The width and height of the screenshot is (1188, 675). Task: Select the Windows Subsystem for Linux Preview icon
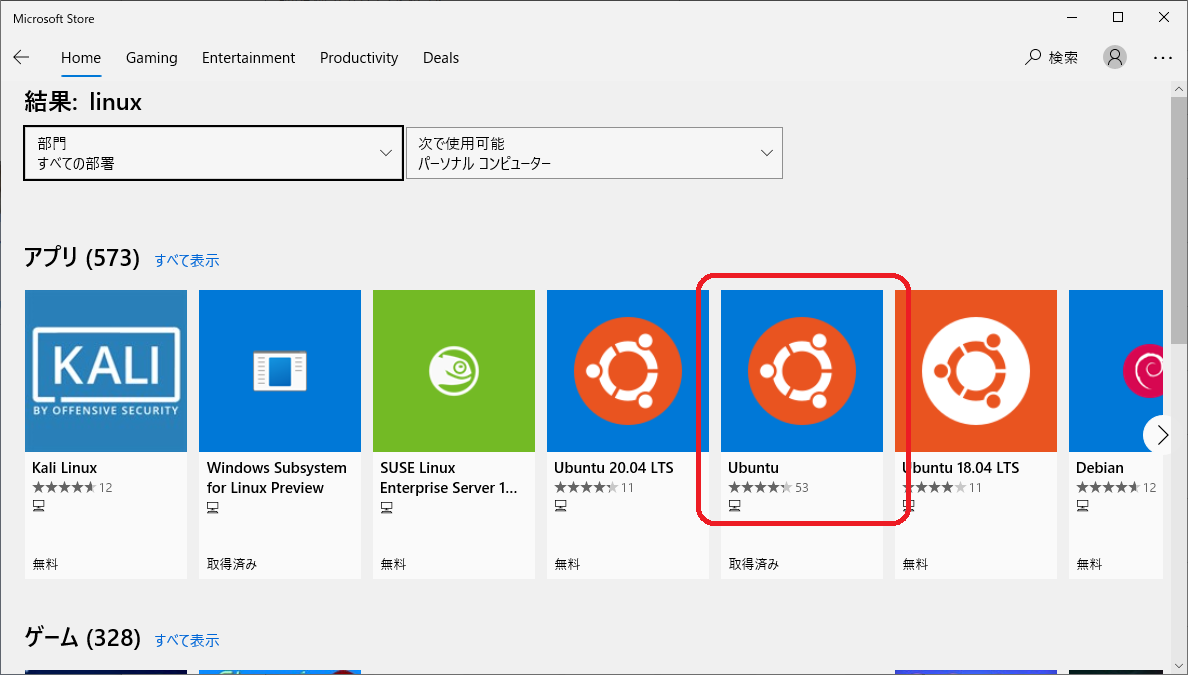click(x=279, y=371)
